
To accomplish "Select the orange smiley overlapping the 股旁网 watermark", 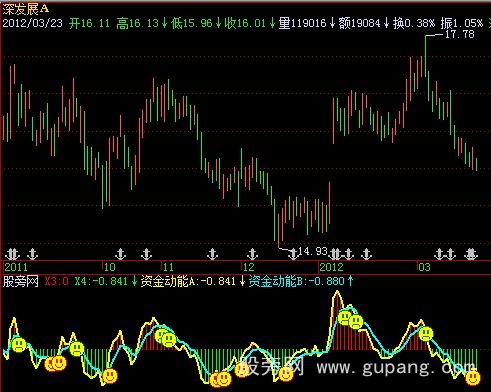I will click(242, 370).
